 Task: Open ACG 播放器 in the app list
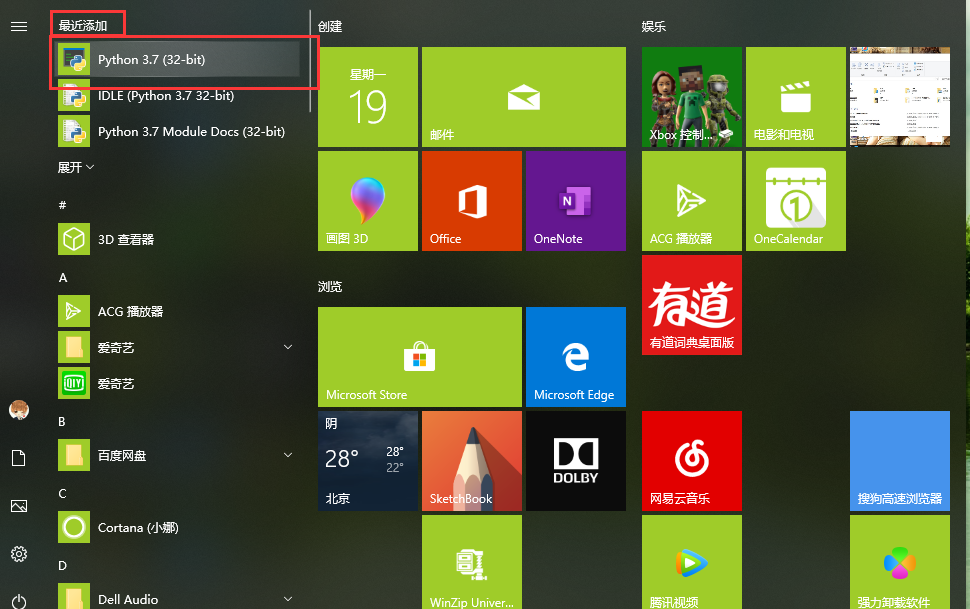[x=178, y=311]
